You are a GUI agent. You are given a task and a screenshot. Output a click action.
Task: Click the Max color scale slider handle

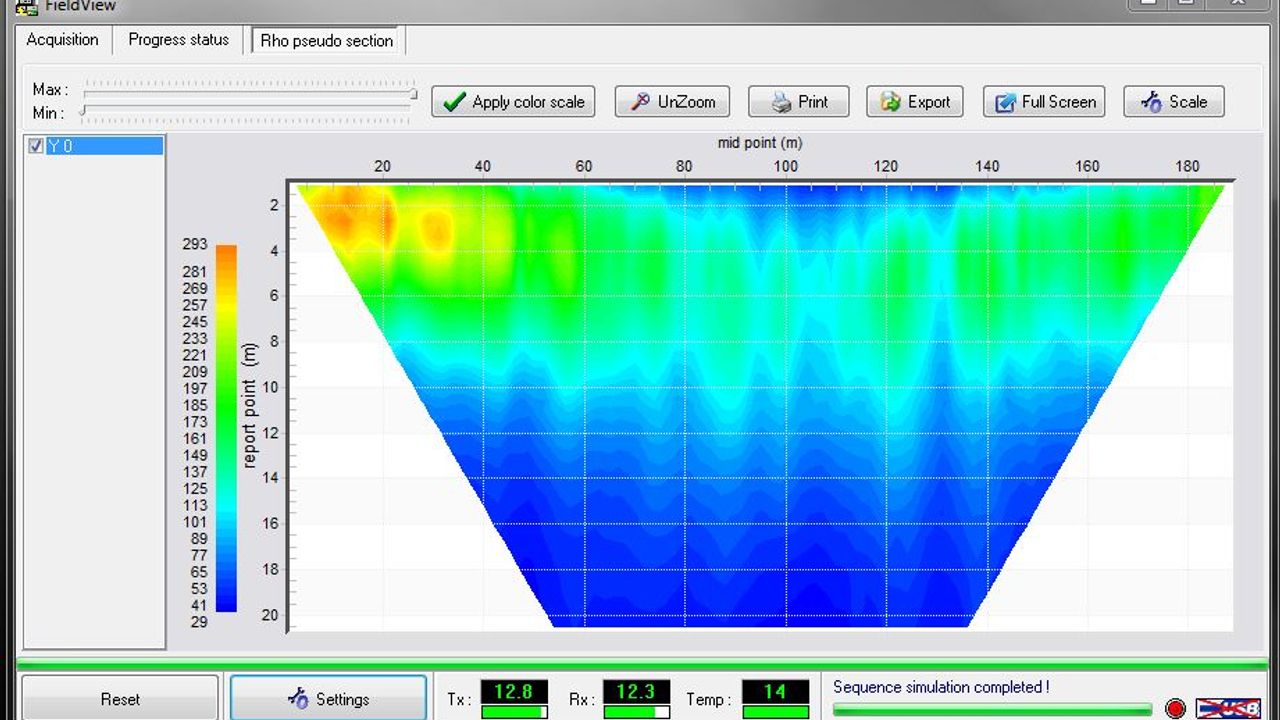[x=413, y=94]
